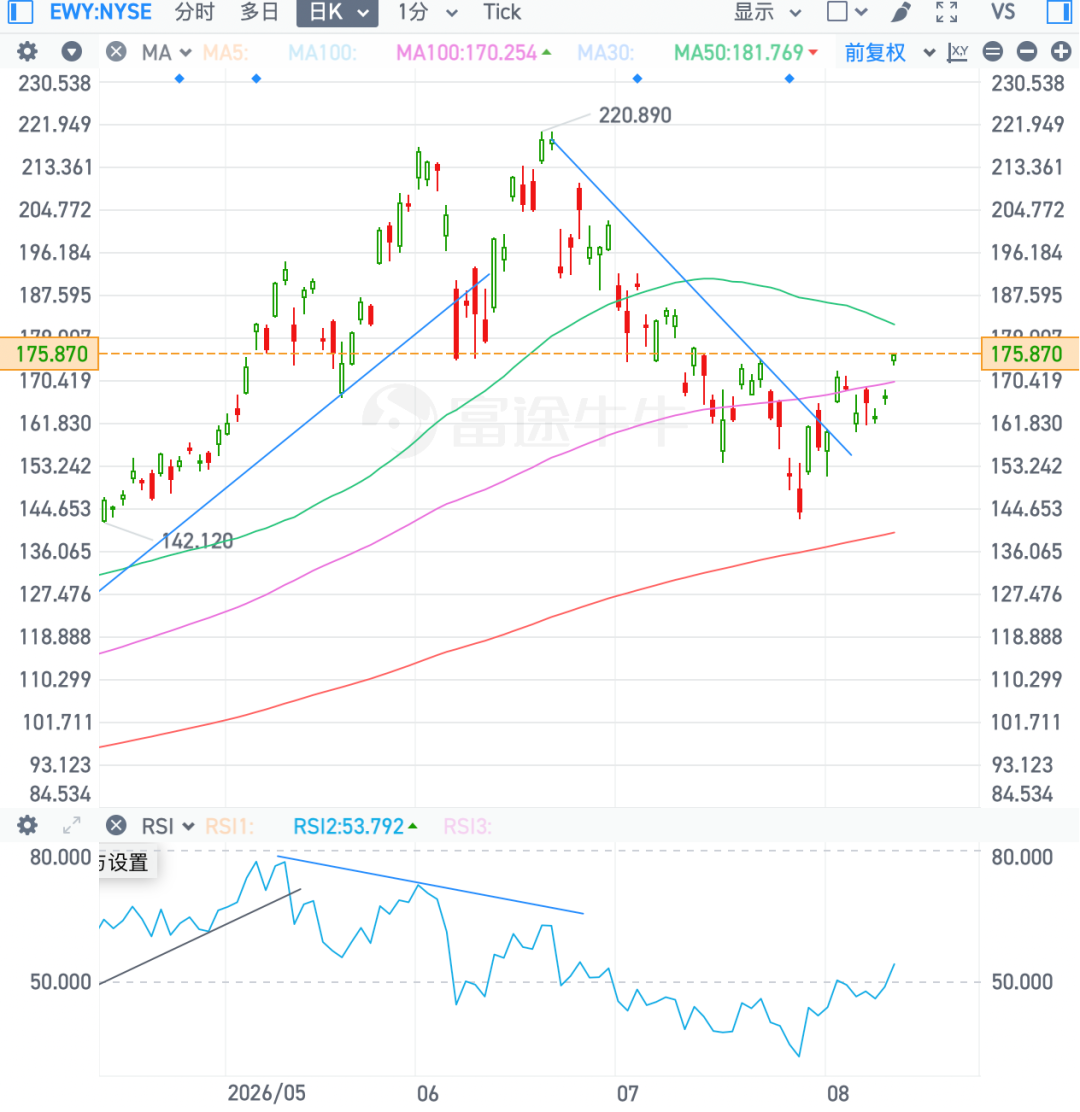Click the round down-arrow indicator menu icon
The image size is (1080, 1112).
click(x=72, y=52)
